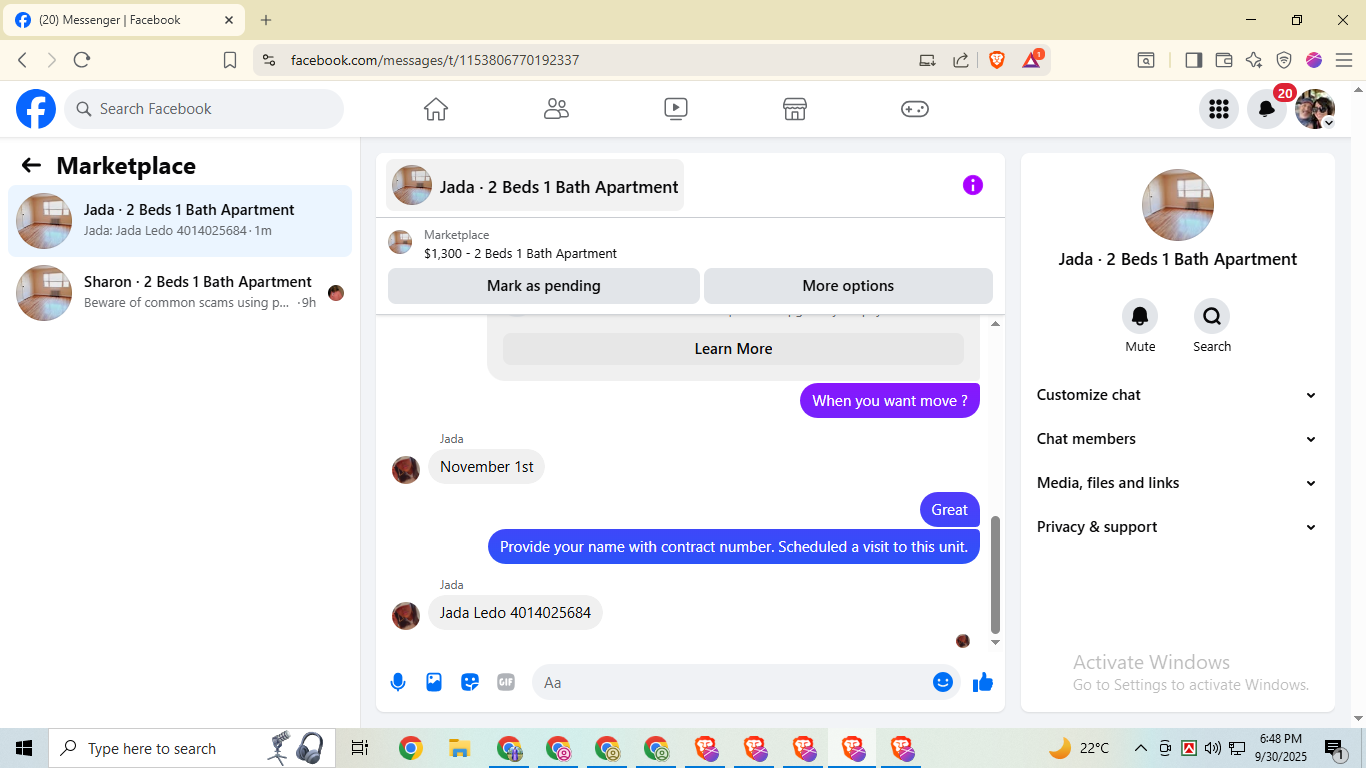The width and height of the screenshot is (1366, 768).
Task: Show hidden system tray icons
Action: (1140, 748)
